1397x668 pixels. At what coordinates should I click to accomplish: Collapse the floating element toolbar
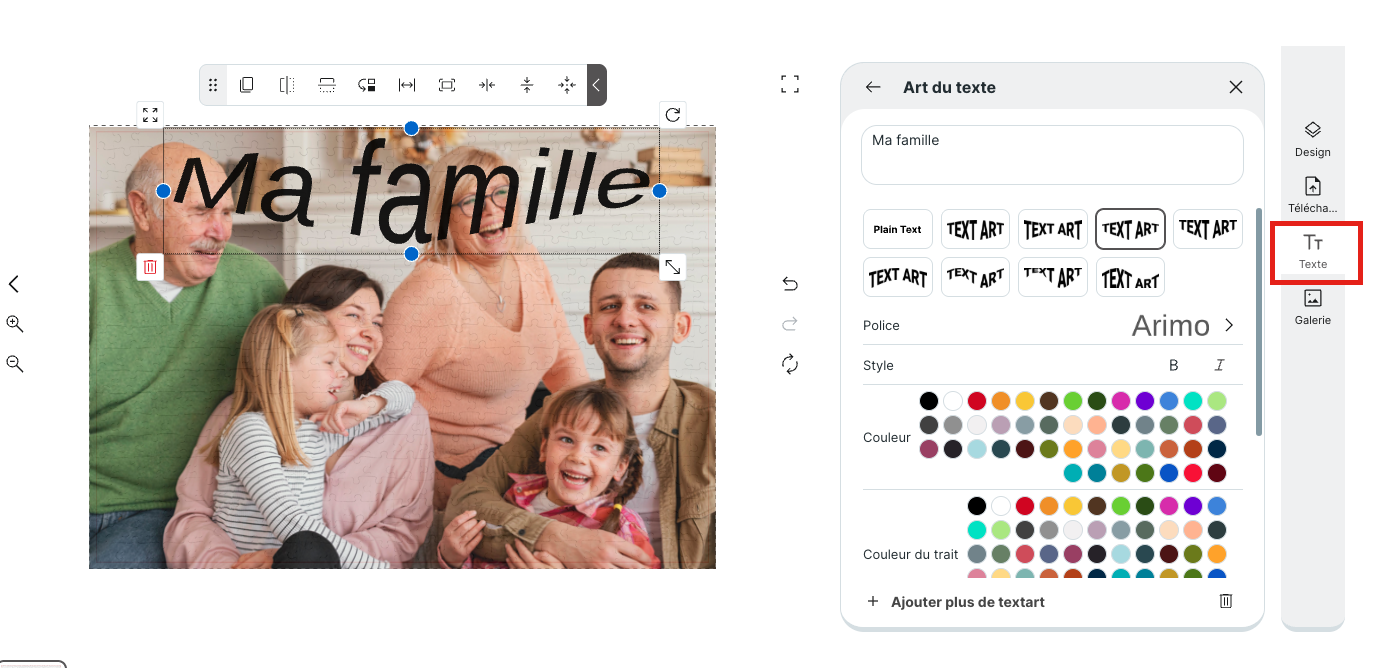(x=596, y=85)
